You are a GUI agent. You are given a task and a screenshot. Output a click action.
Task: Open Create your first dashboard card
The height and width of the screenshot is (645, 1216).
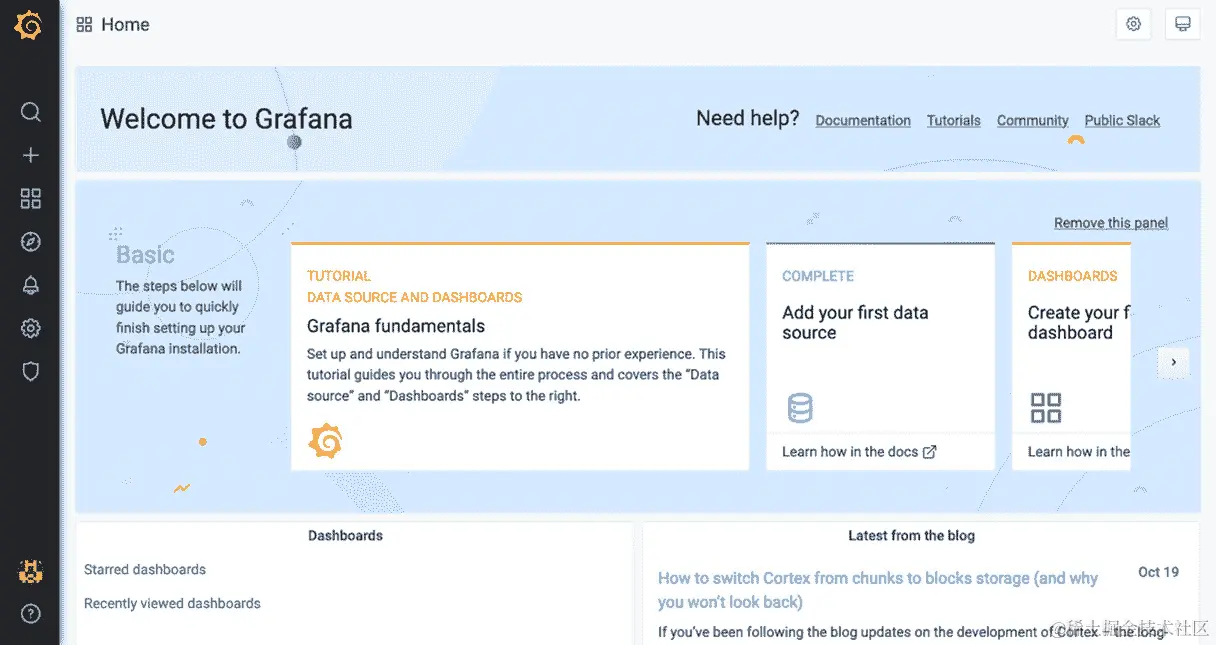click(1071, 356)
